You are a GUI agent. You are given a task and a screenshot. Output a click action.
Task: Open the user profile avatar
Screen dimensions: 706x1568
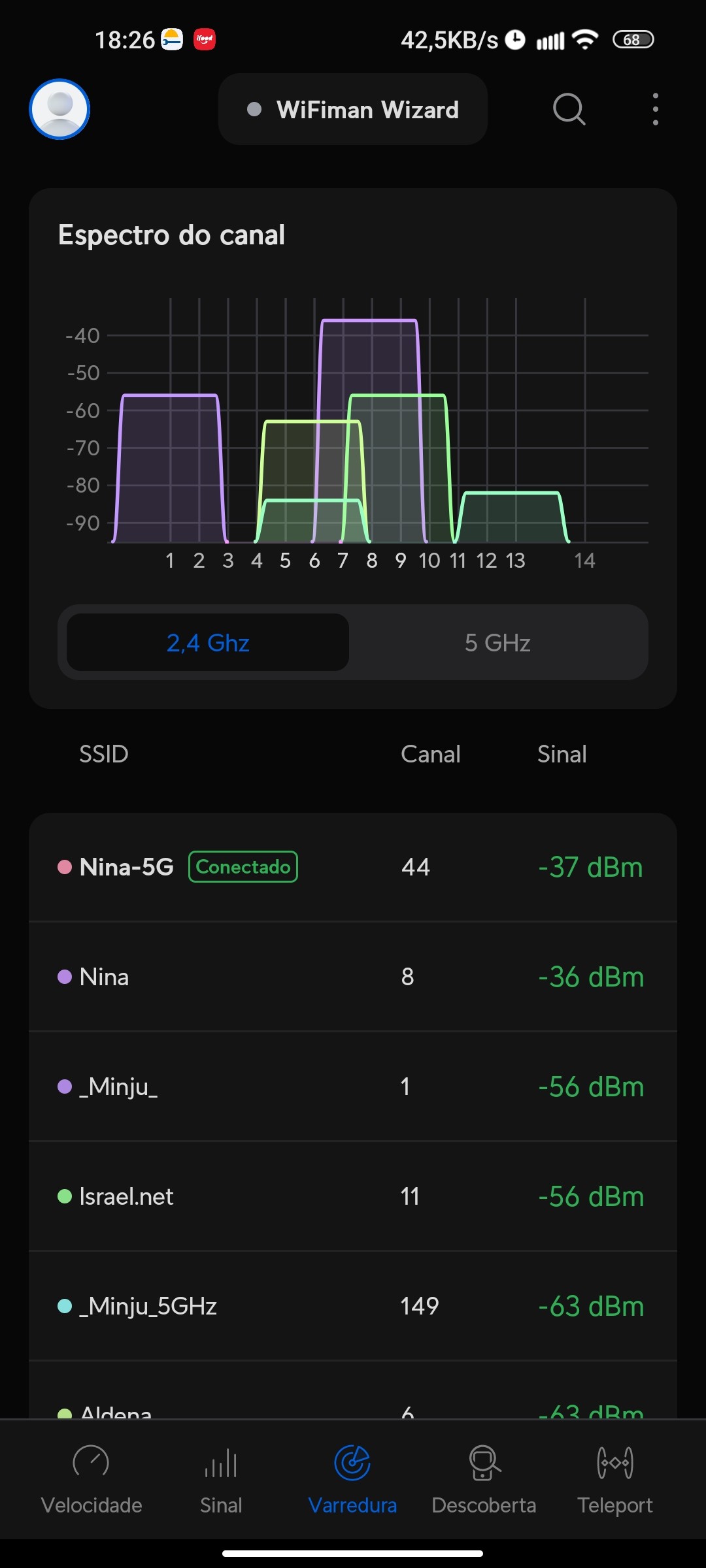coord(59,109)
